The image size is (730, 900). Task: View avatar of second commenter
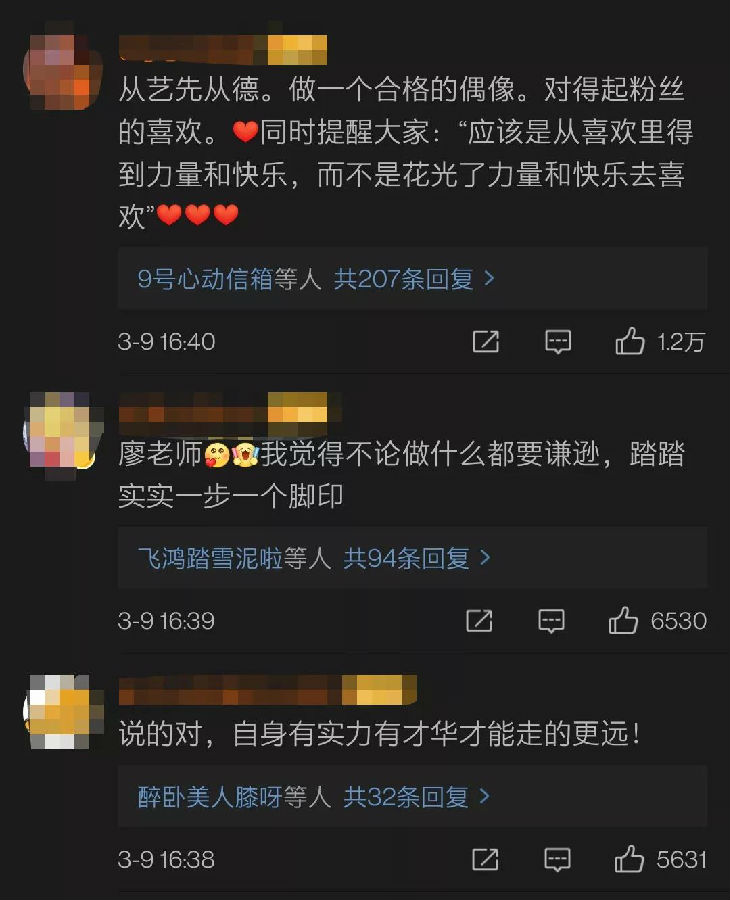tap(63, 430)
